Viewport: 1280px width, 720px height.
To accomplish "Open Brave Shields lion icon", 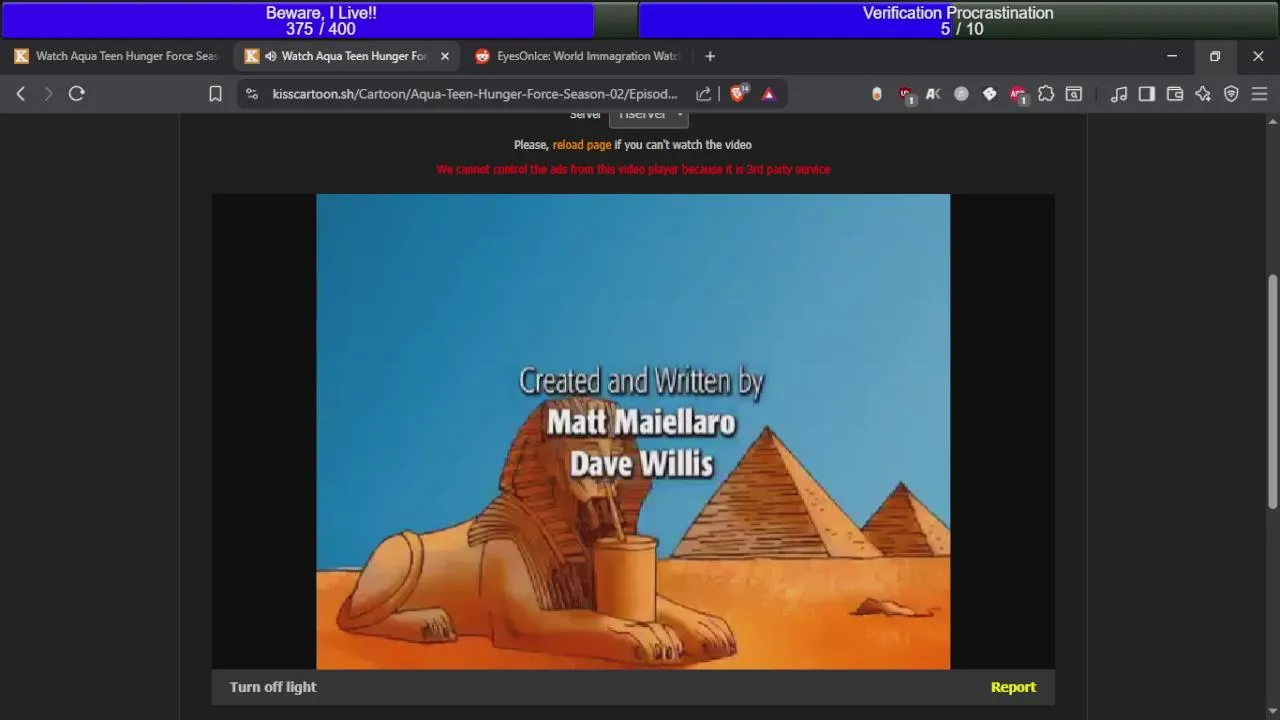I will pyautogui.click(x=738, y=93).
